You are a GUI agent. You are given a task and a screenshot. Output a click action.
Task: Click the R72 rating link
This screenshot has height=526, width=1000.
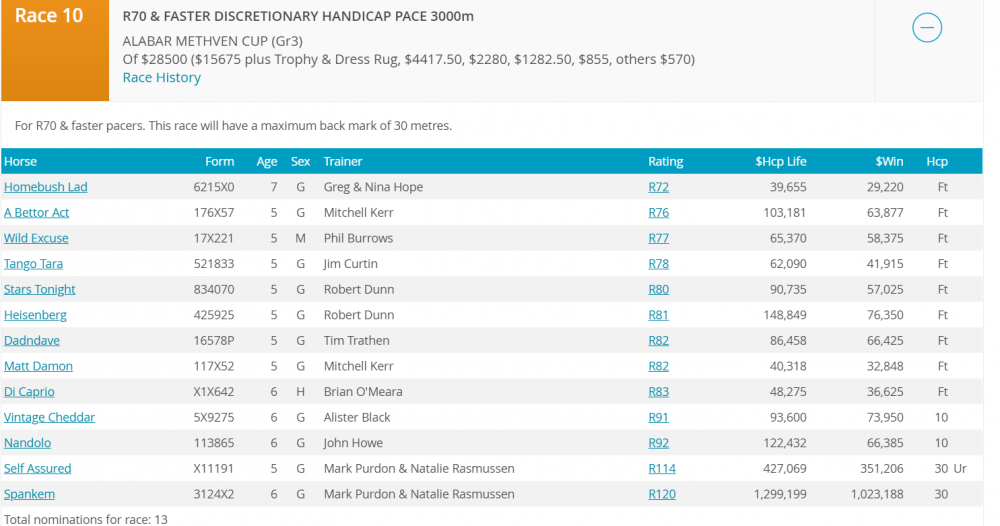pos(658,187)
